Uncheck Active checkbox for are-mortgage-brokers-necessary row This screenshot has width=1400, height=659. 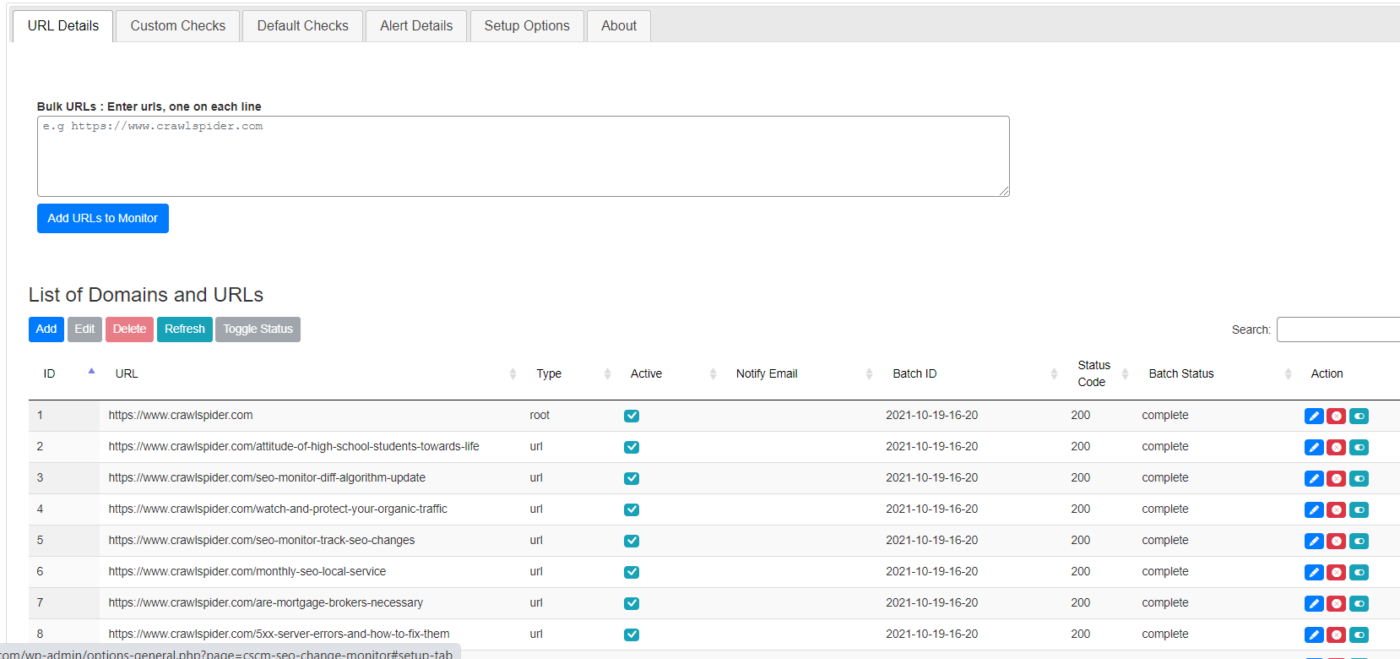tap(631, 604)
